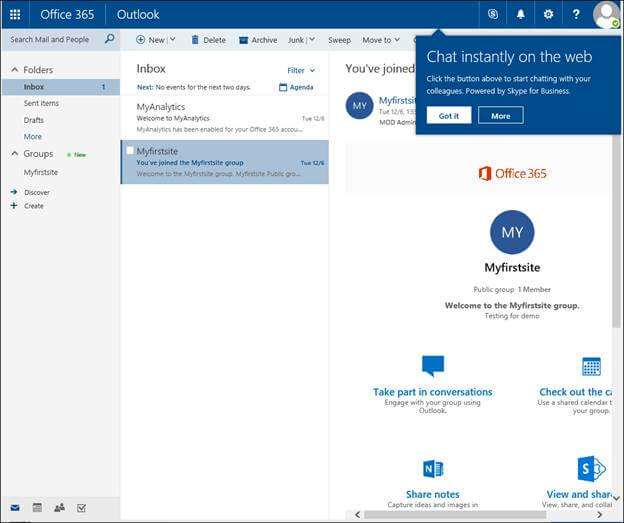Image resolution: width=624 pixels, height=523 pixels.
Task: Click the Office 365 header title
Action: click(67, 14)
